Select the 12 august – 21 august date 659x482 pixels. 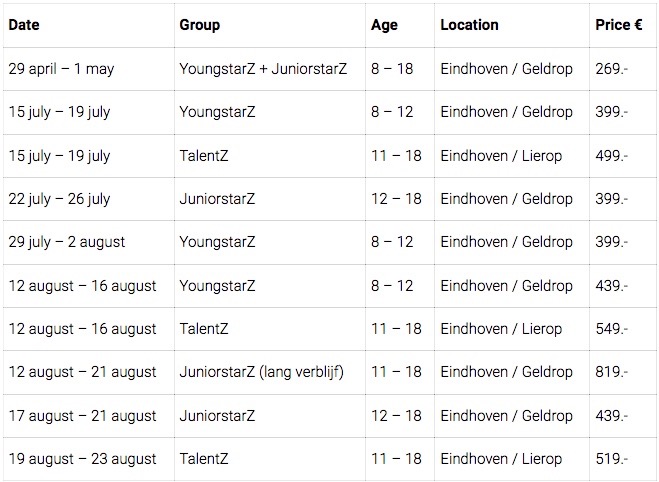coord(82,372)
